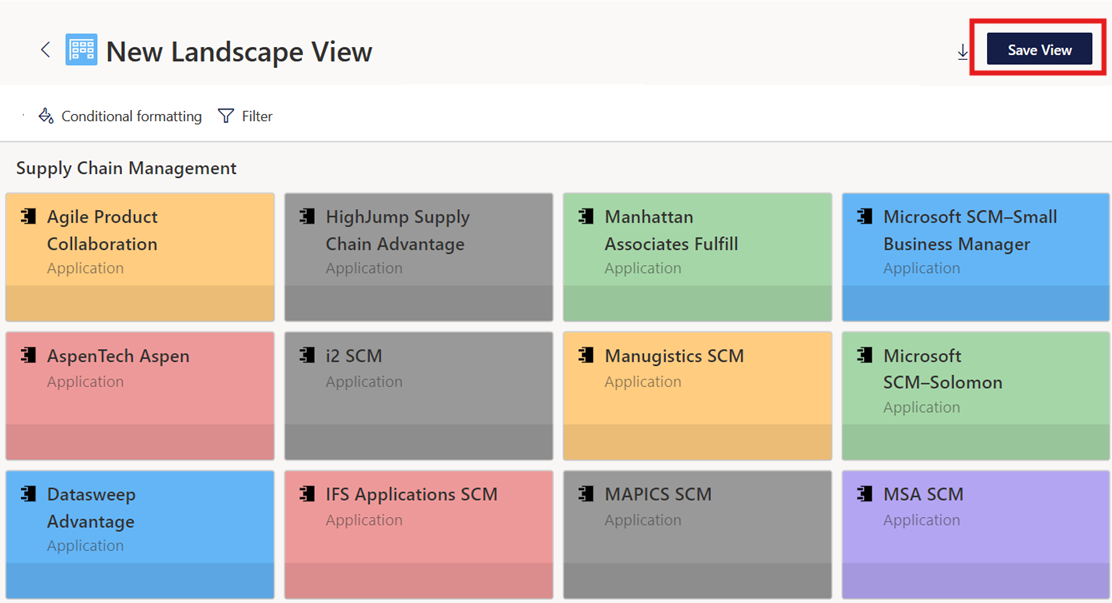
Task: Click the Manhattan Associates Fulfill application icon
Action: pyautogui.click(x=586, y=216)
